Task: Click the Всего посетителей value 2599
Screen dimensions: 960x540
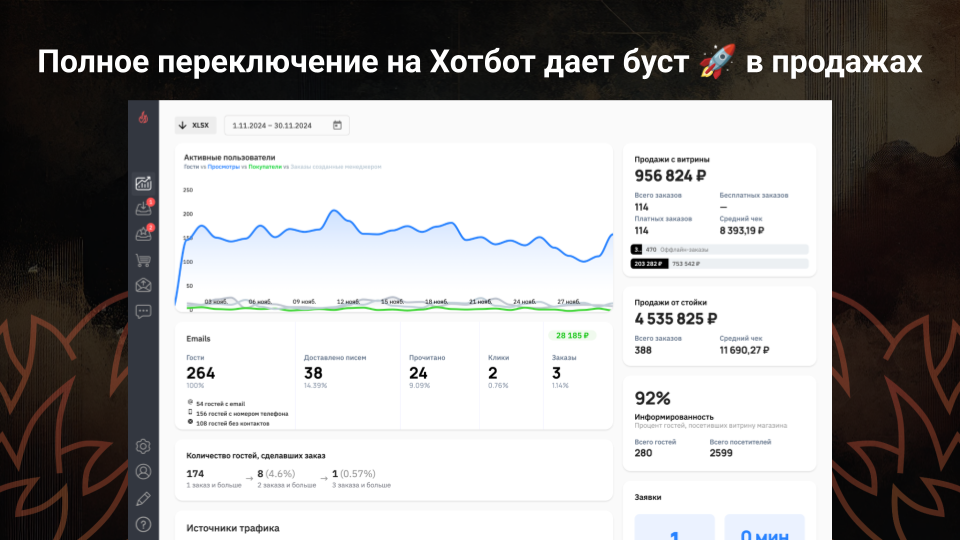Action: point(721,453)
